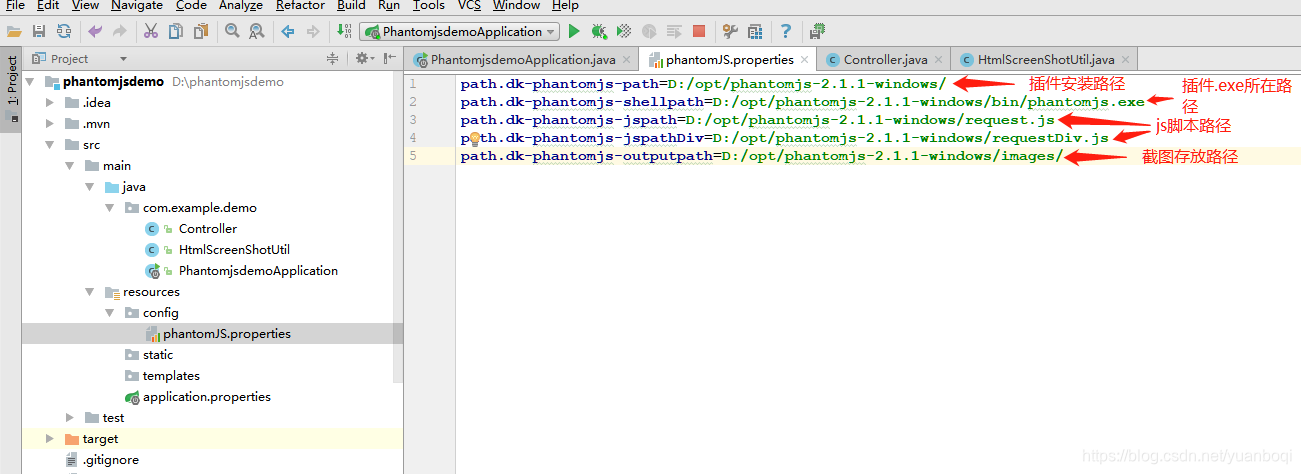
Task: Click the Help question mark icon
Action: [786, 32]
